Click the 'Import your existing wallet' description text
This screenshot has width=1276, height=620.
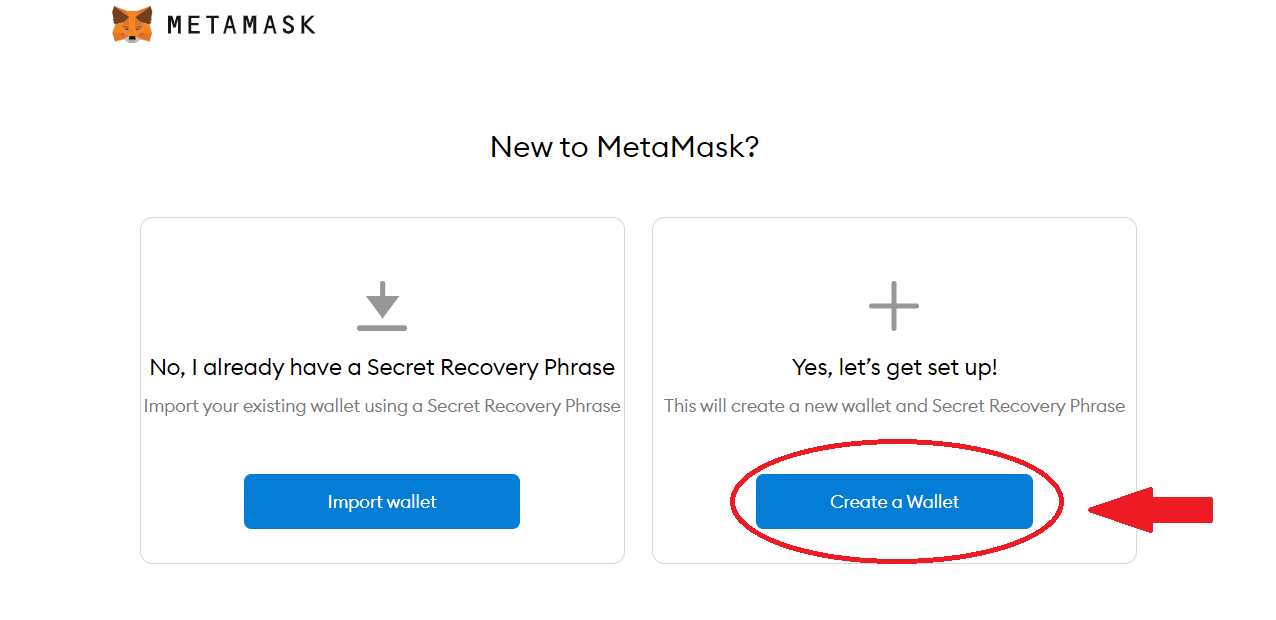(x=382, y=406)
